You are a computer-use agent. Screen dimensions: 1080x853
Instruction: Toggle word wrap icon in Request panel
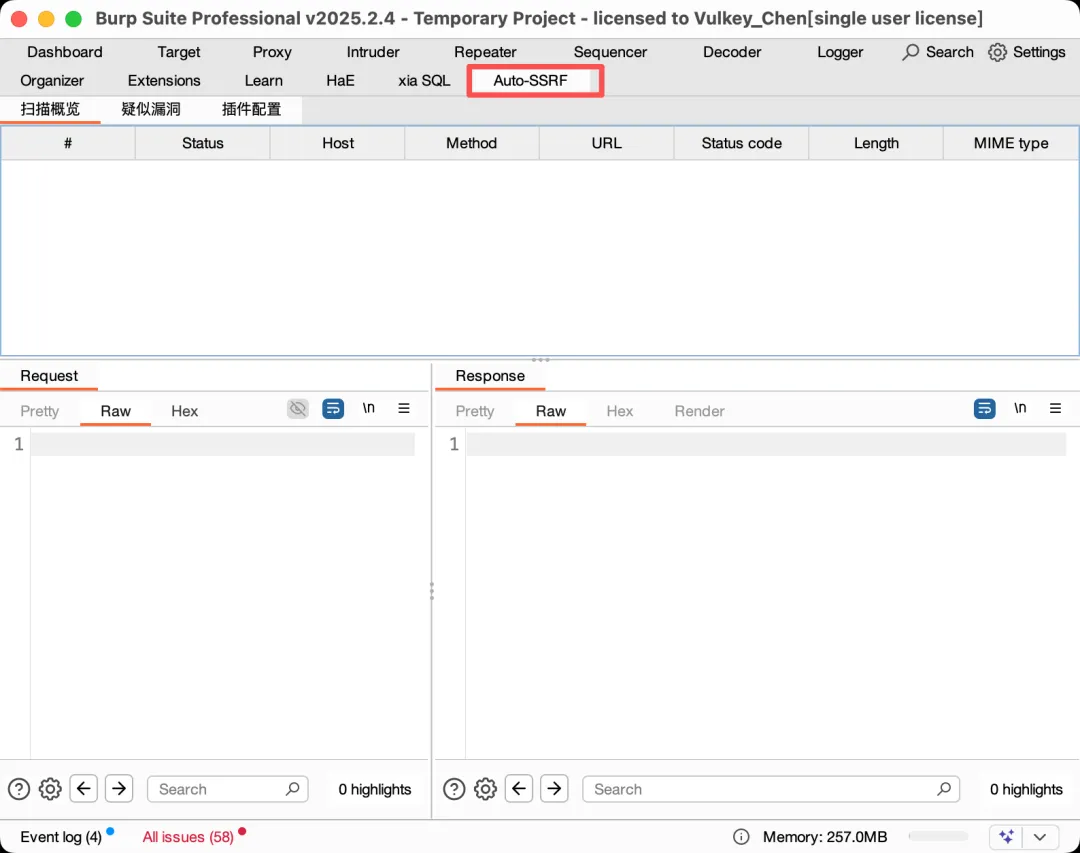tap(333, 409)
